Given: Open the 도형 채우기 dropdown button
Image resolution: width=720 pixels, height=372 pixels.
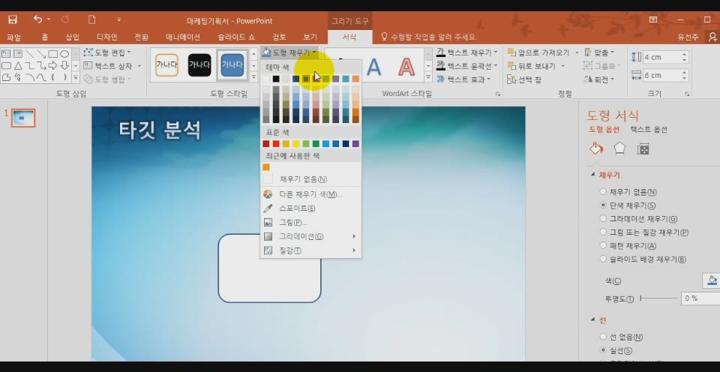Looking at the screenshot, I should (290, 52).
